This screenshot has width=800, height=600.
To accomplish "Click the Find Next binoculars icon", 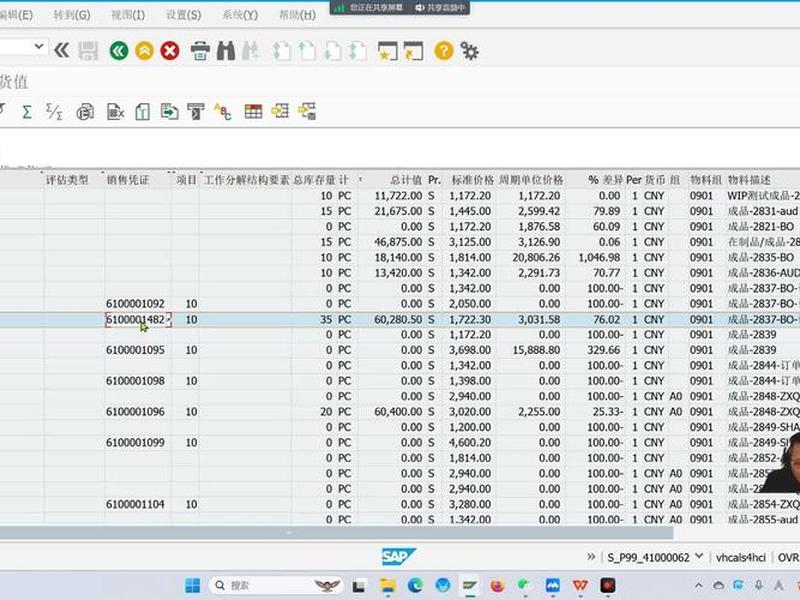I will point(251,51).
